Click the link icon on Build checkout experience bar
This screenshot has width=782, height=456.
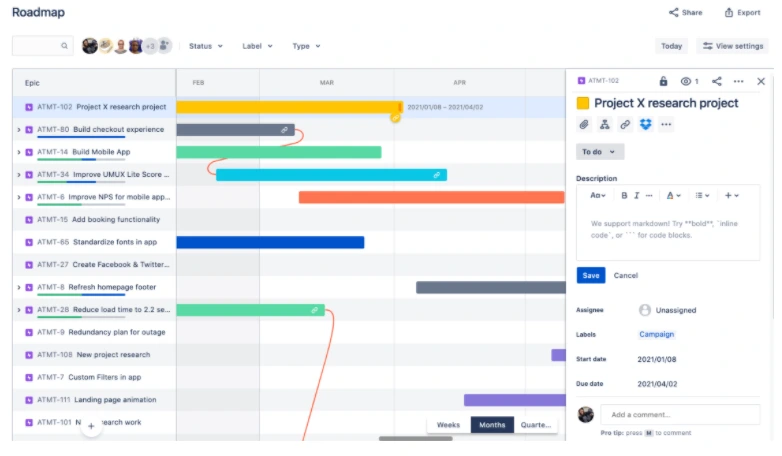click(284, 130)
